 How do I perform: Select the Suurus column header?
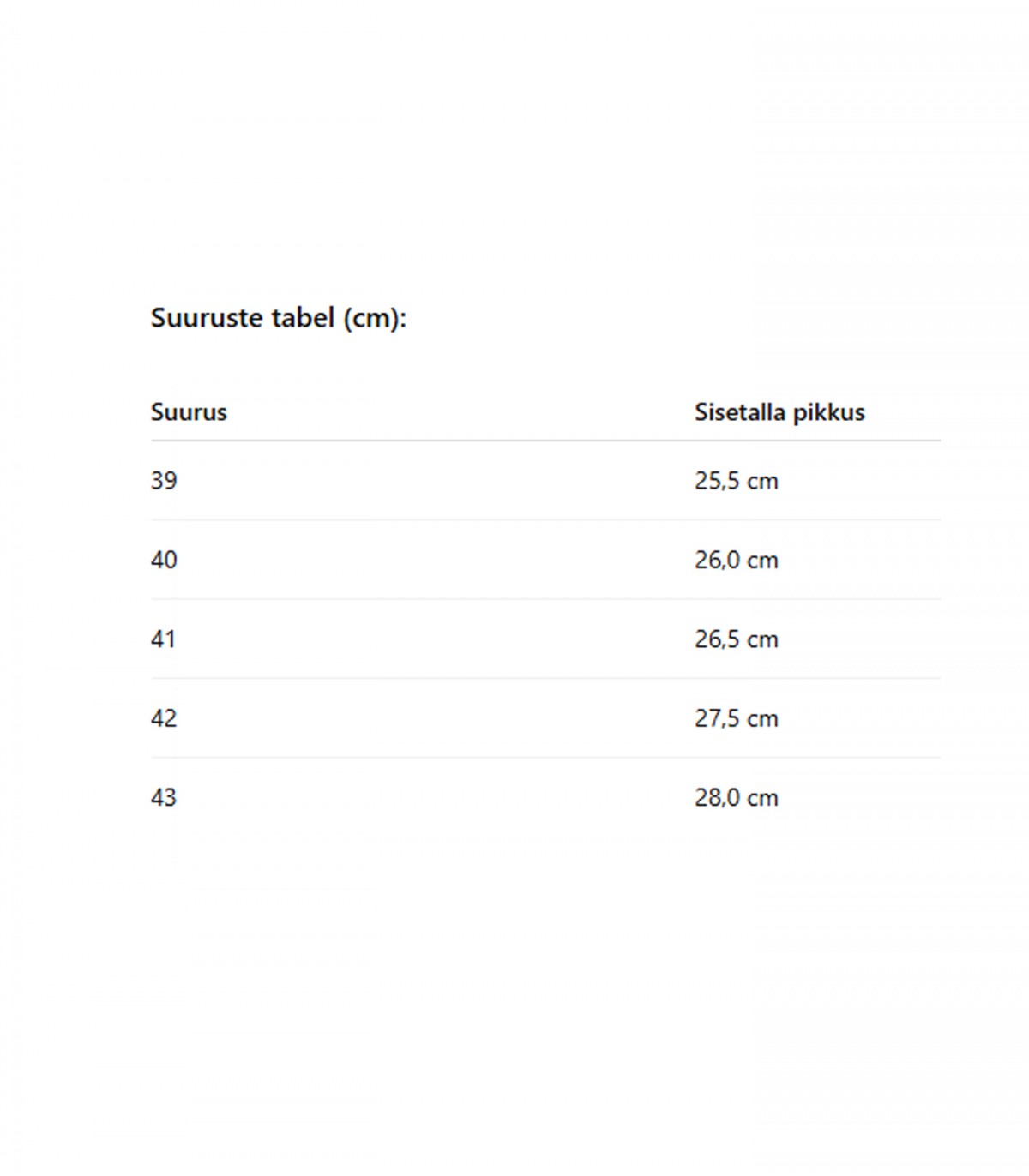pyautogui.click(x=189, y=412)
